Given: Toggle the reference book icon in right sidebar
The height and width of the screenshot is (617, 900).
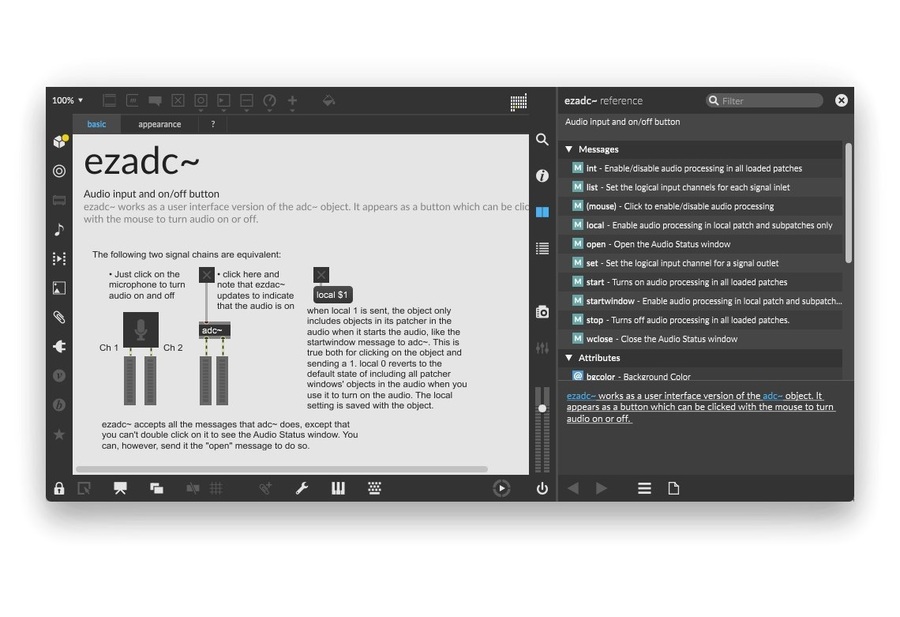Looking at the screenshot, I should tap(542, 212).
